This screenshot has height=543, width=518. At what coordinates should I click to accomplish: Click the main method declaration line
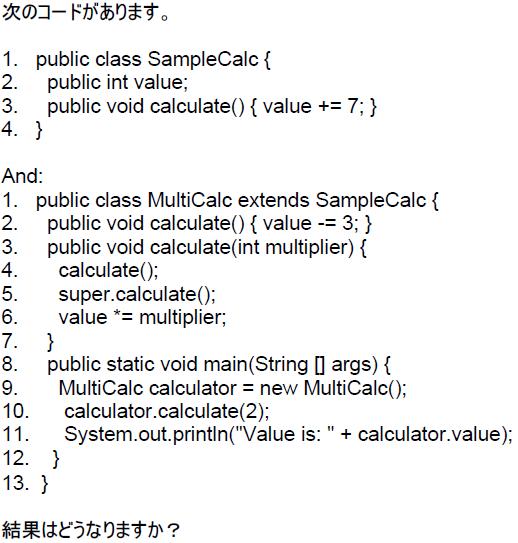[x=196, y=365]
